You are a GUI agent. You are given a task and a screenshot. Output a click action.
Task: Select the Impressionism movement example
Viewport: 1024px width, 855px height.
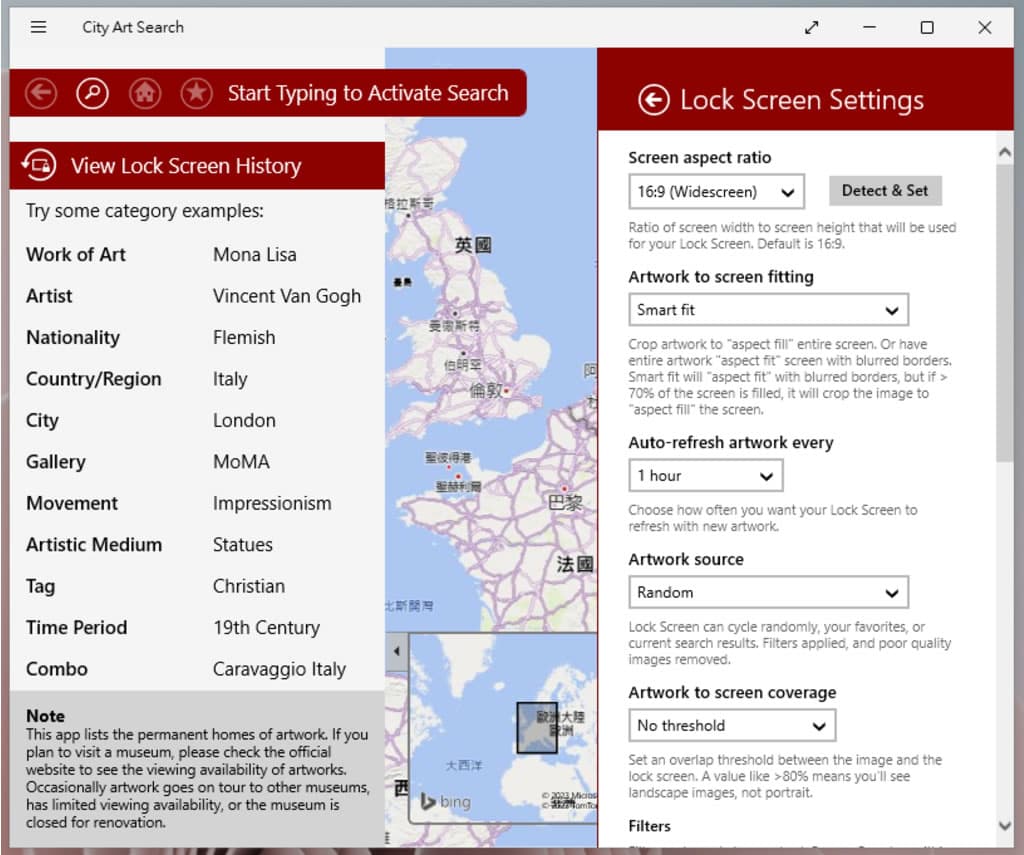coord(272,504)
